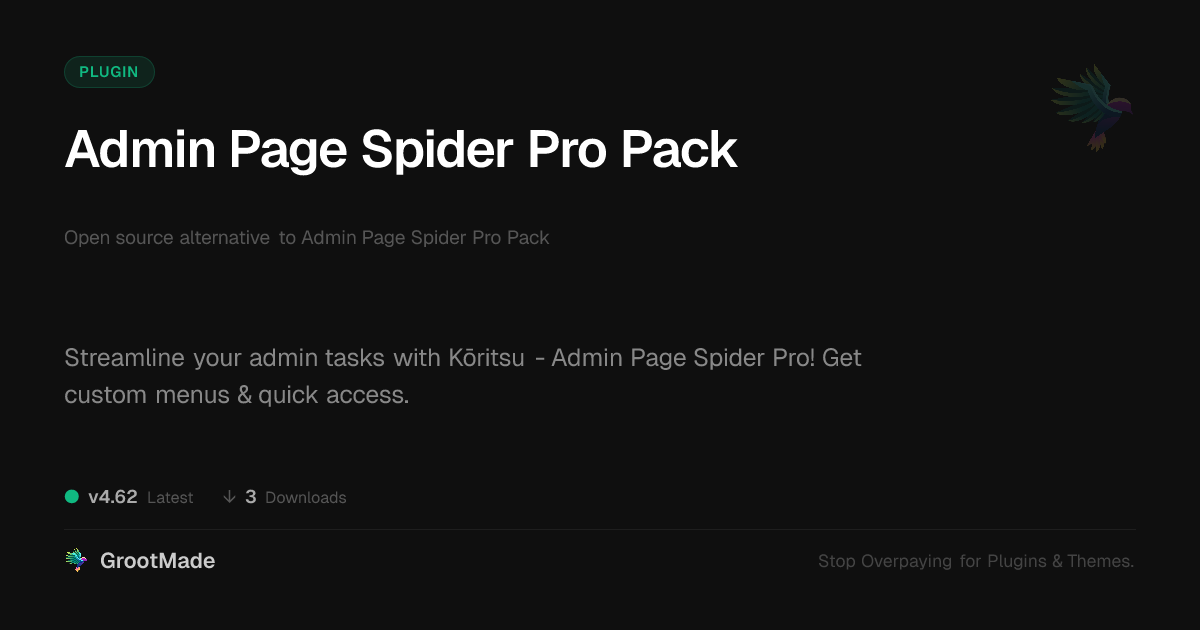The width and height of the screenshot is (1200, 630).
Task: Open the GrootMade brand link
Action: pos(140,561)
